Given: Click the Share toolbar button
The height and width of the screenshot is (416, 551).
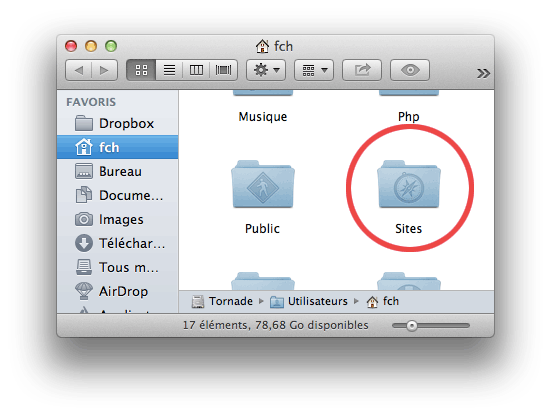Looking at the screenshot, I should (x=362, y=70).
